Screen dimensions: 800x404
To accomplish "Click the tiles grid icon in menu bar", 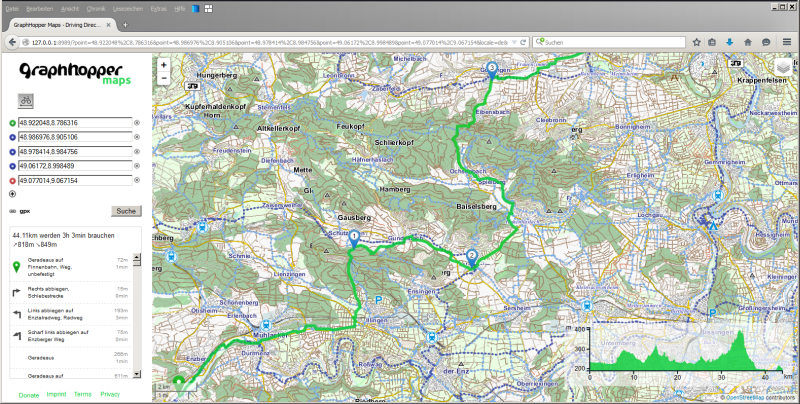I will pyautogui.click(x=208, y=9).
